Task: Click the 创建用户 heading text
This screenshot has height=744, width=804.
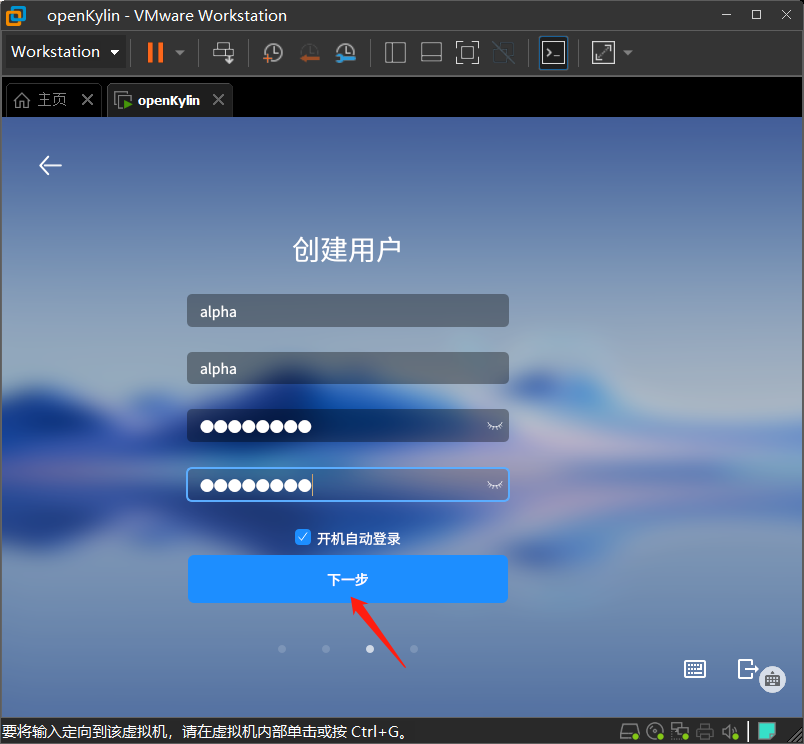Action: [x=347, y=250]
